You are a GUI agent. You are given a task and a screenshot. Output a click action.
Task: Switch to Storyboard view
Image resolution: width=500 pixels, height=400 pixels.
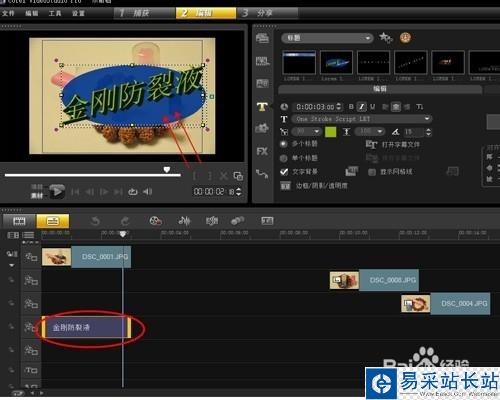pos(19,221)
